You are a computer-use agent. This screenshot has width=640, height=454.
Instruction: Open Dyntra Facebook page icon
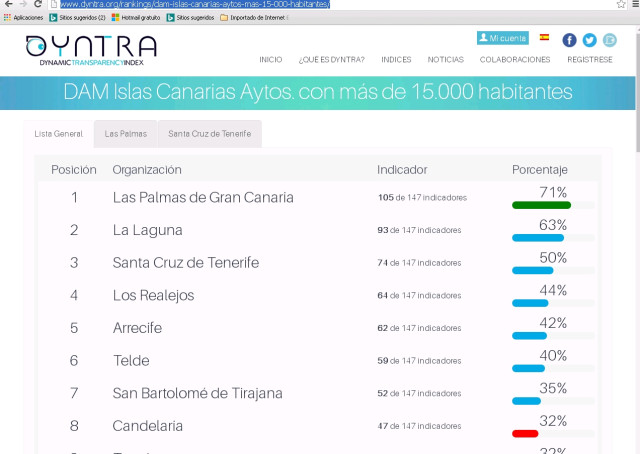click(x=569, y=40)
